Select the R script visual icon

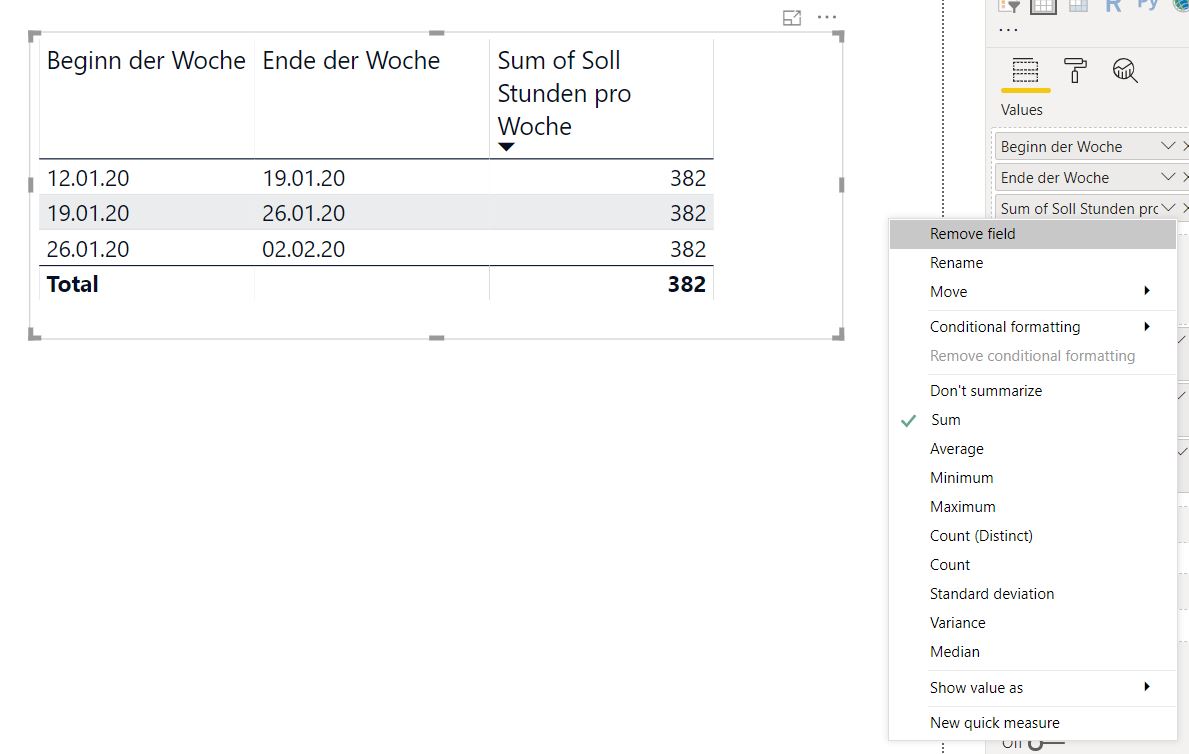tap(1113, 6)
